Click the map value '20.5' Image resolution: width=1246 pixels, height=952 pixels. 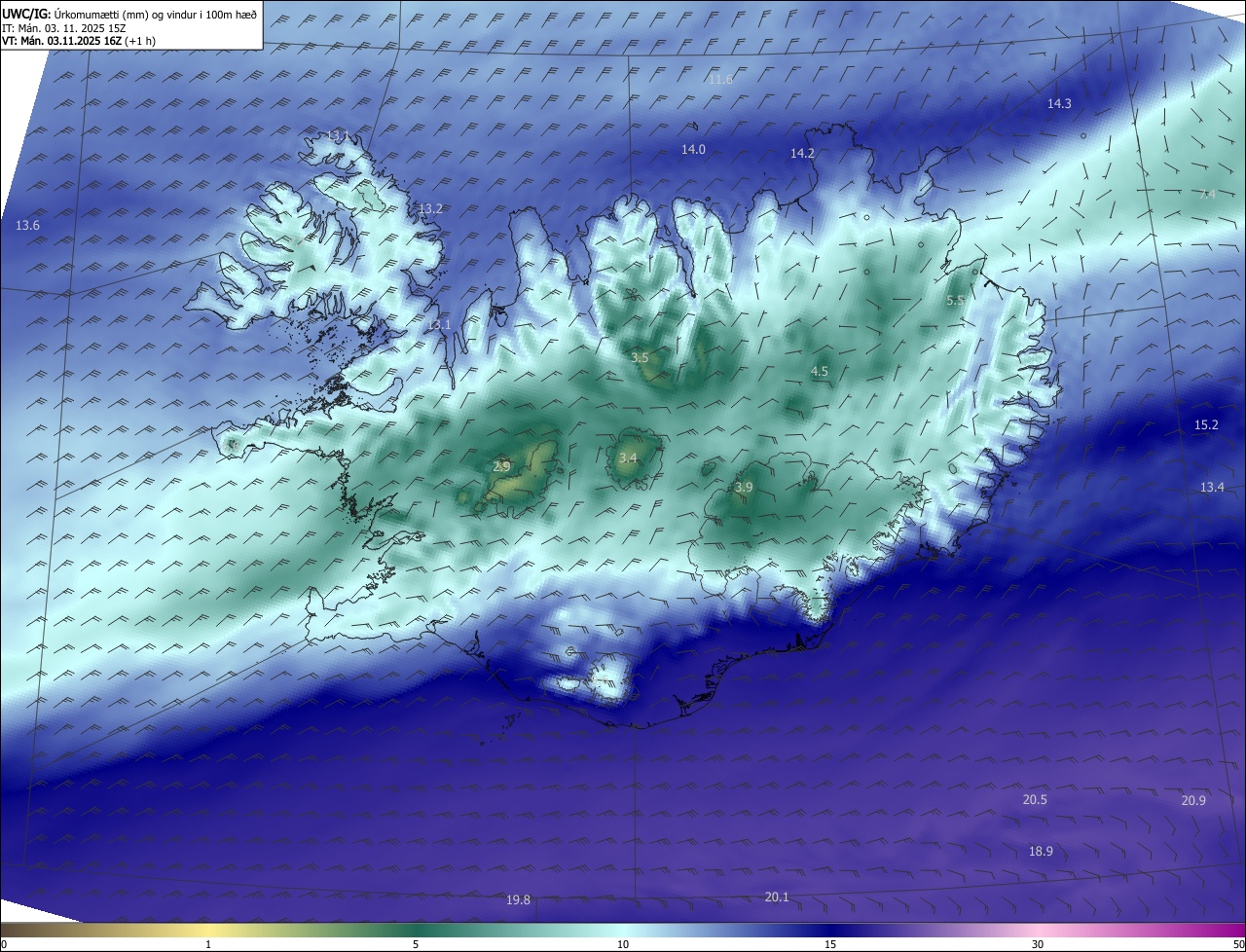(x=1035, y=800)
